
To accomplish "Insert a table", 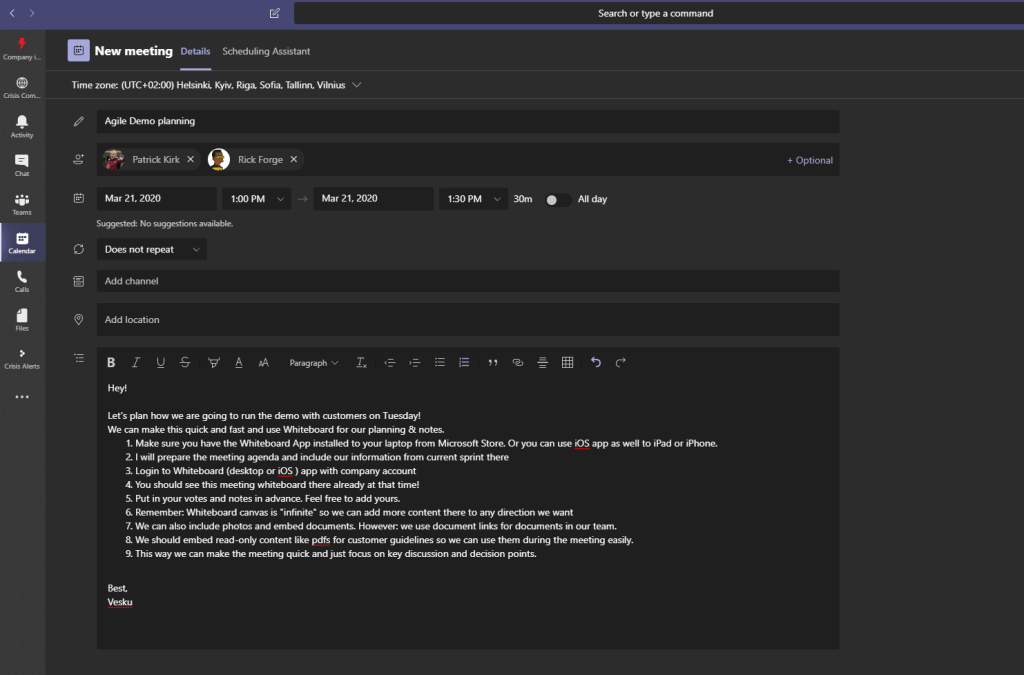I will click(568, 362).
